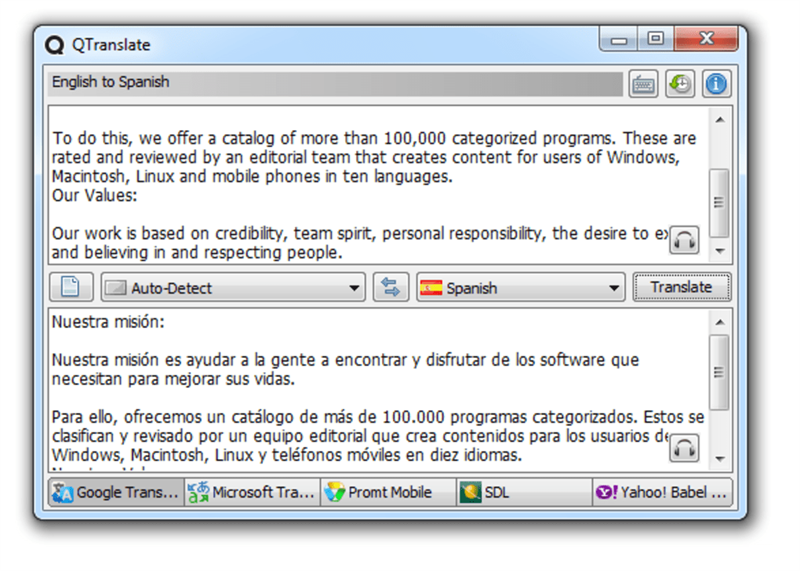Choose the SDL translation service tab

[x=524, y=492]
